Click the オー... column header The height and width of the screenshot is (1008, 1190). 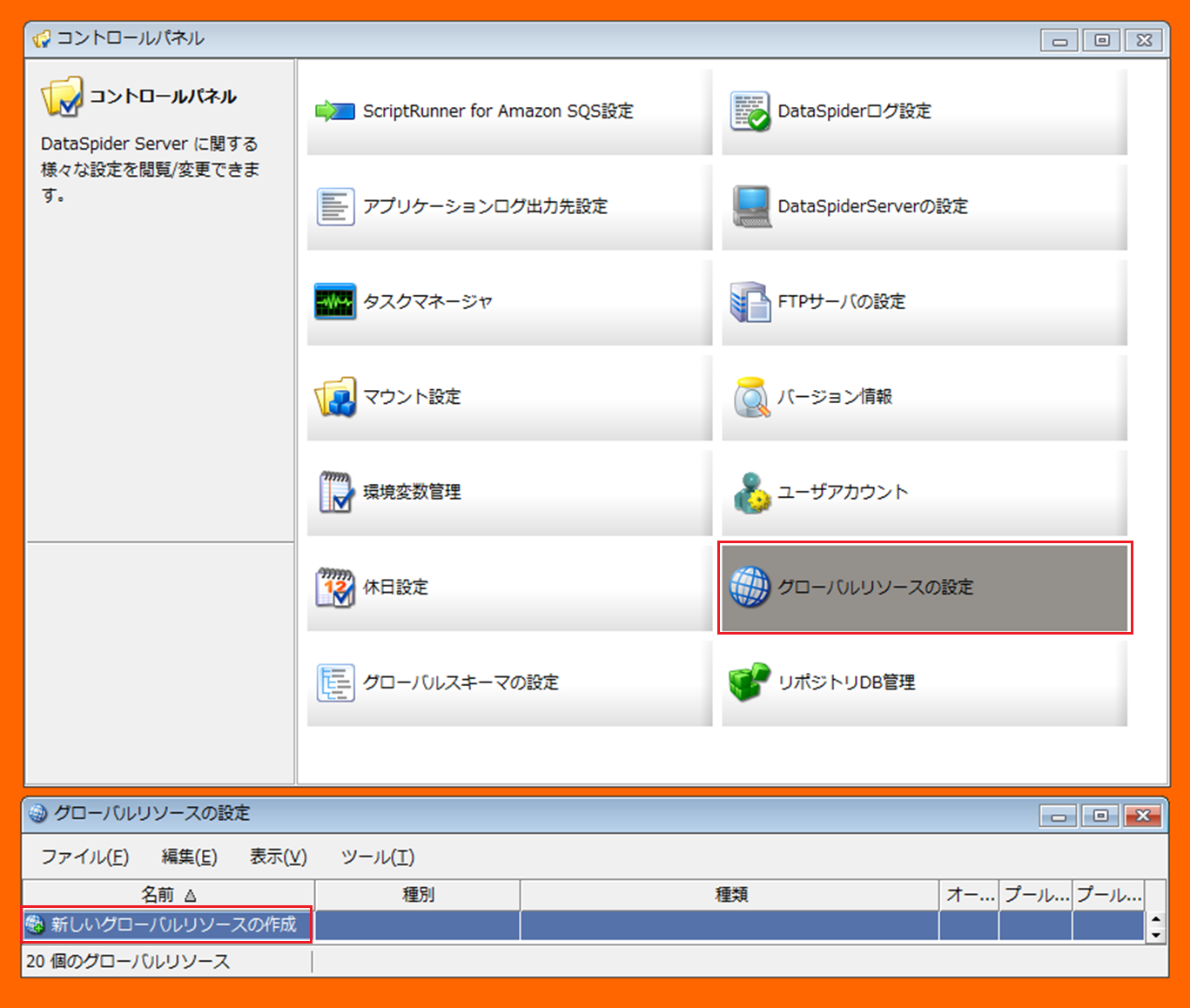(970, 895)
